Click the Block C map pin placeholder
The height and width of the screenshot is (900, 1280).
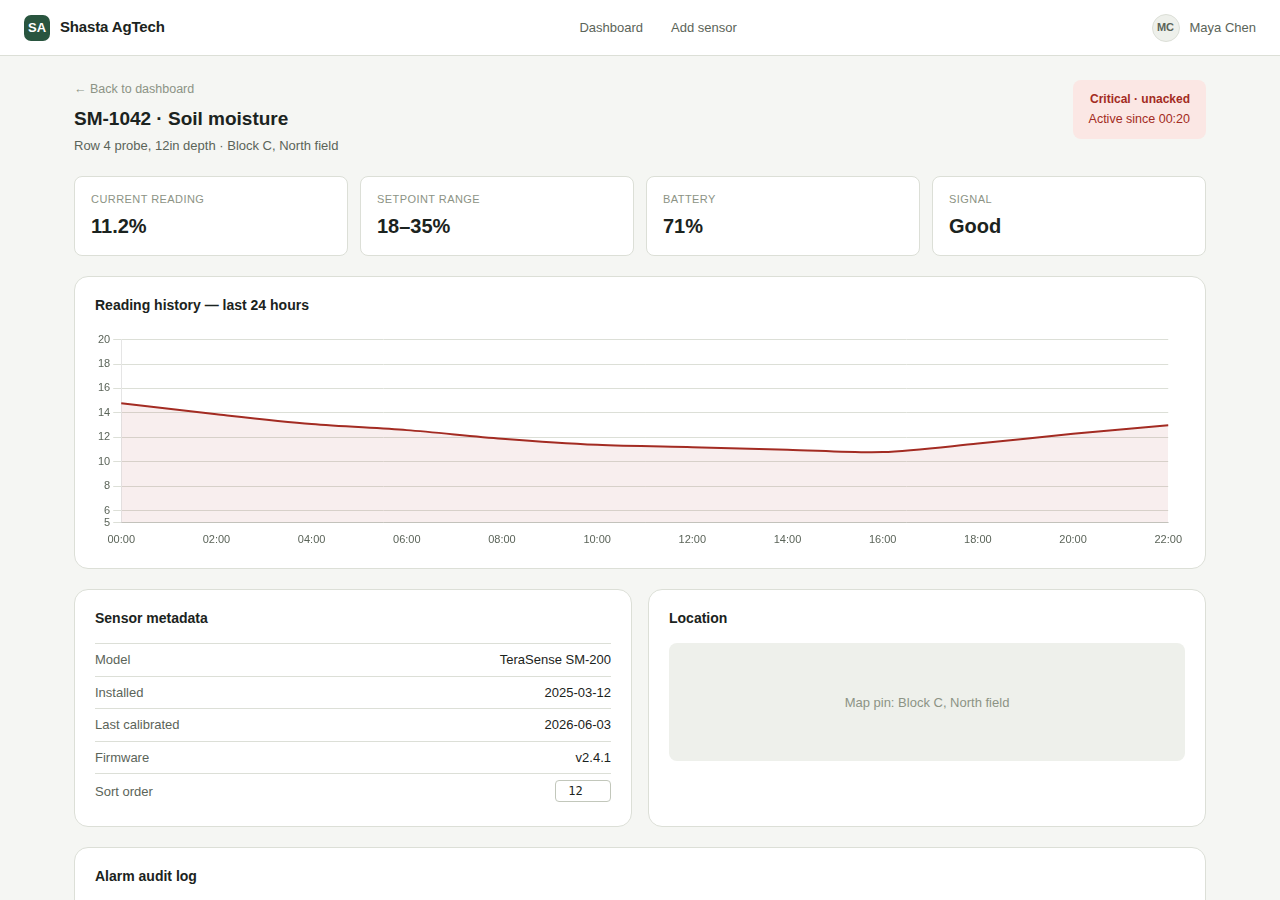pos(927,702)
